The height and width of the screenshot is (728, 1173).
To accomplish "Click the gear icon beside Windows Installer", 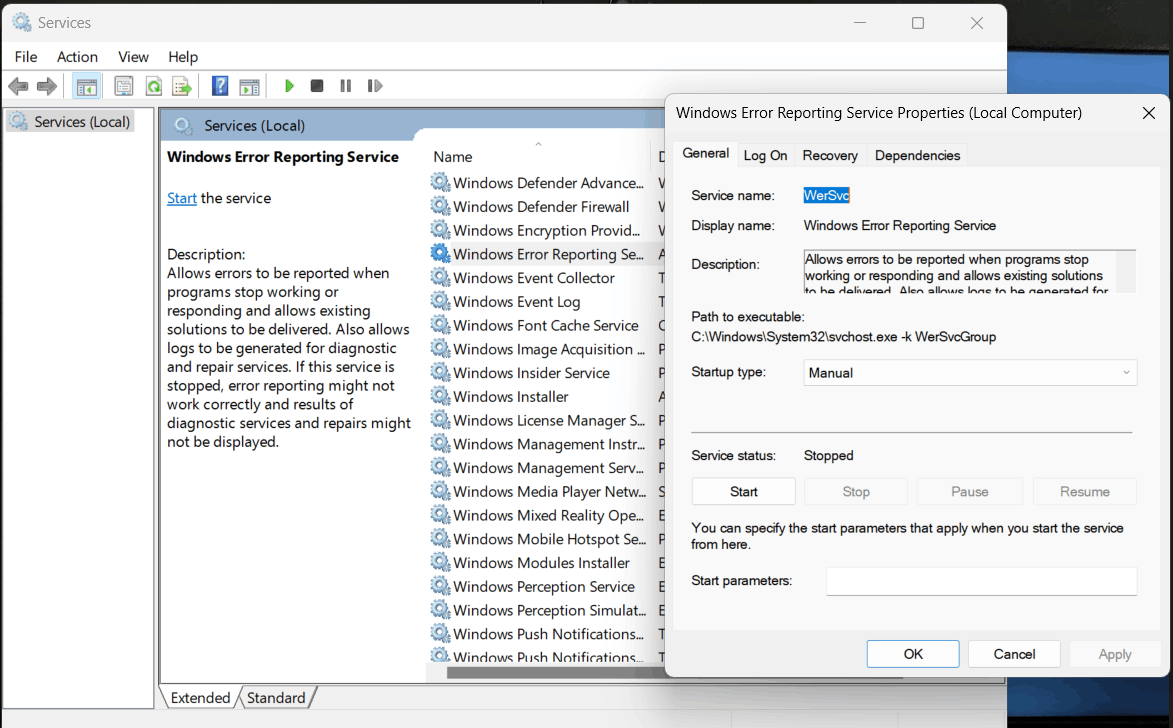I will [441, 396].
